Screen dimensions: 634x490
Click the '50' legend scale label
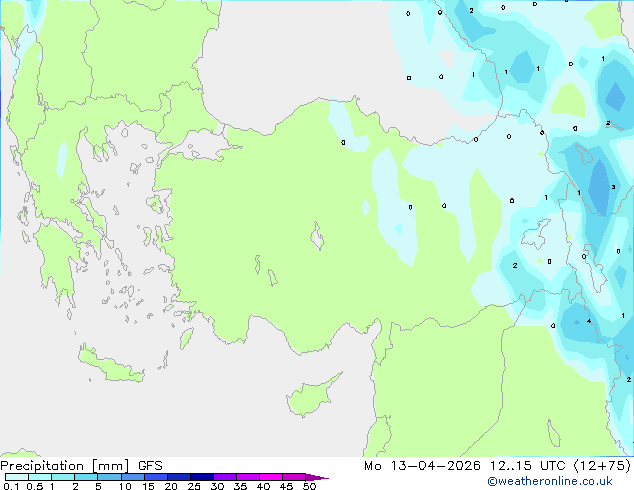pyautogui.click(x=310, y=486)
